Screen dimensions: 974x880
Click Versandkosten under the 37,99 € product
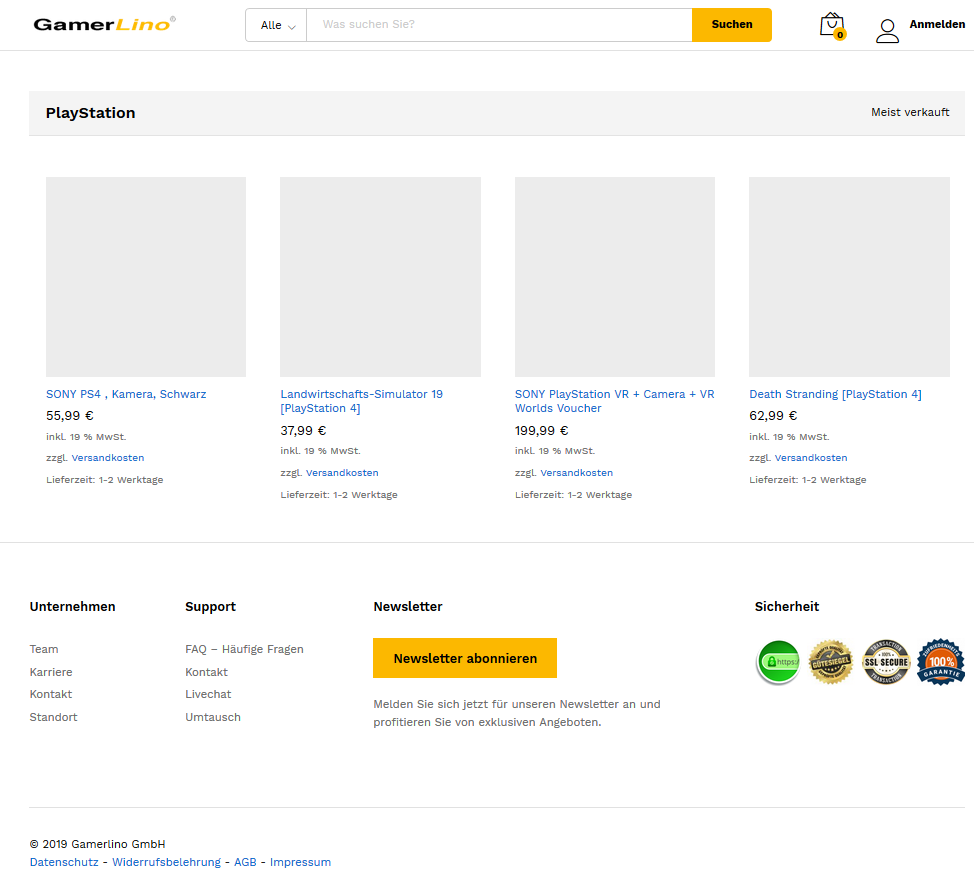342,473
